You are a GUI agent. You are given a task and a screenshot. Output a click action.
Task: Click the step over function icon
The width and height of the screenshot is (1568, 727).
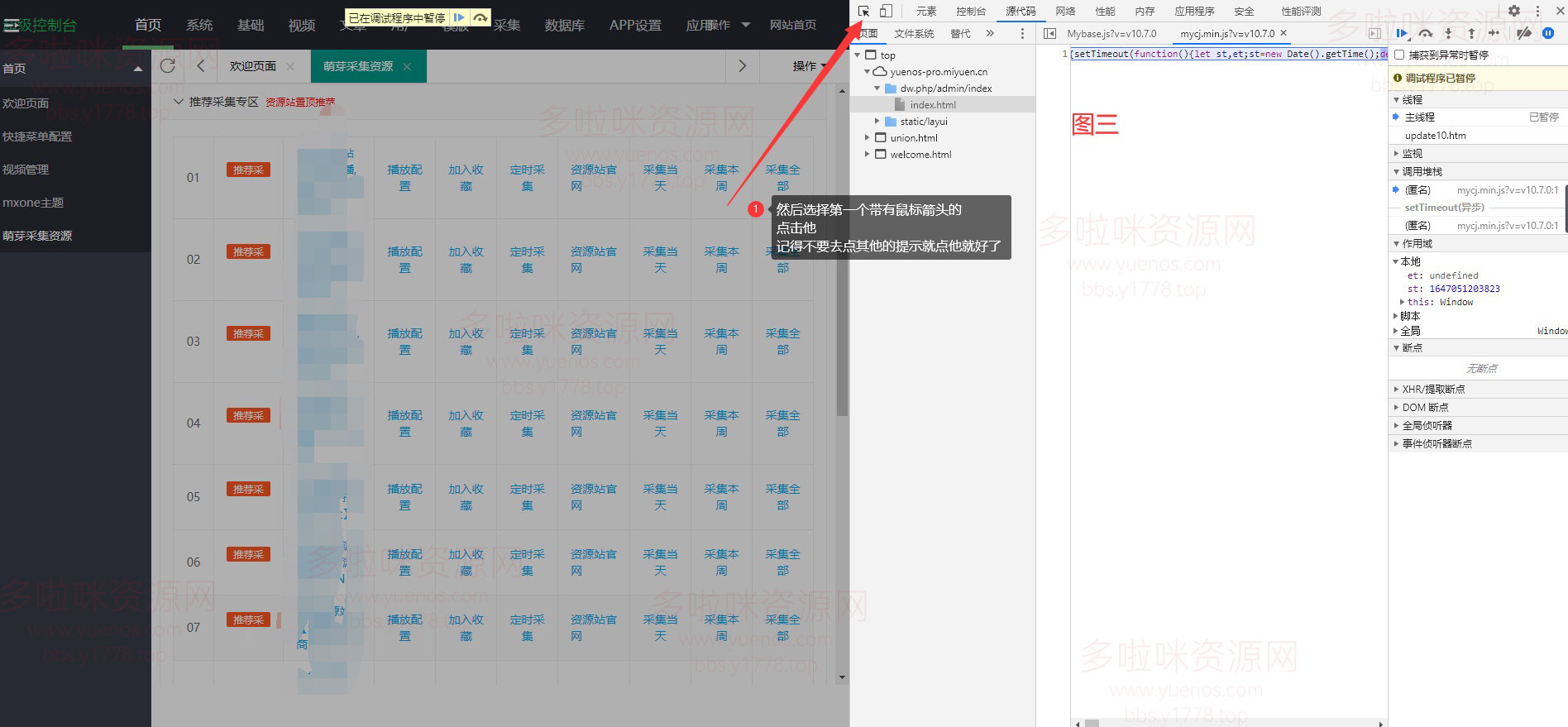click(x=1425, y=33)
